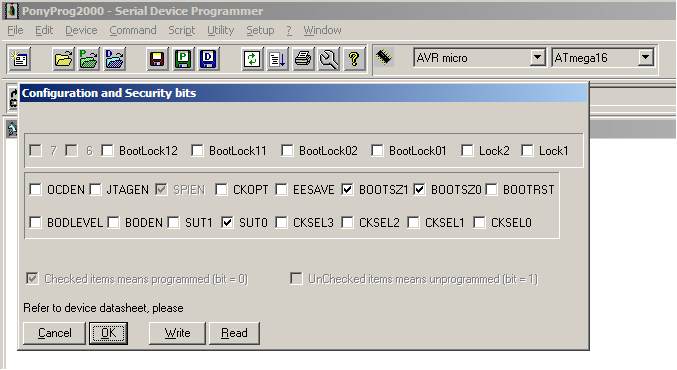Open the Utility menu
The height and width of the screenshot is (370, 677).
(220, 30)
